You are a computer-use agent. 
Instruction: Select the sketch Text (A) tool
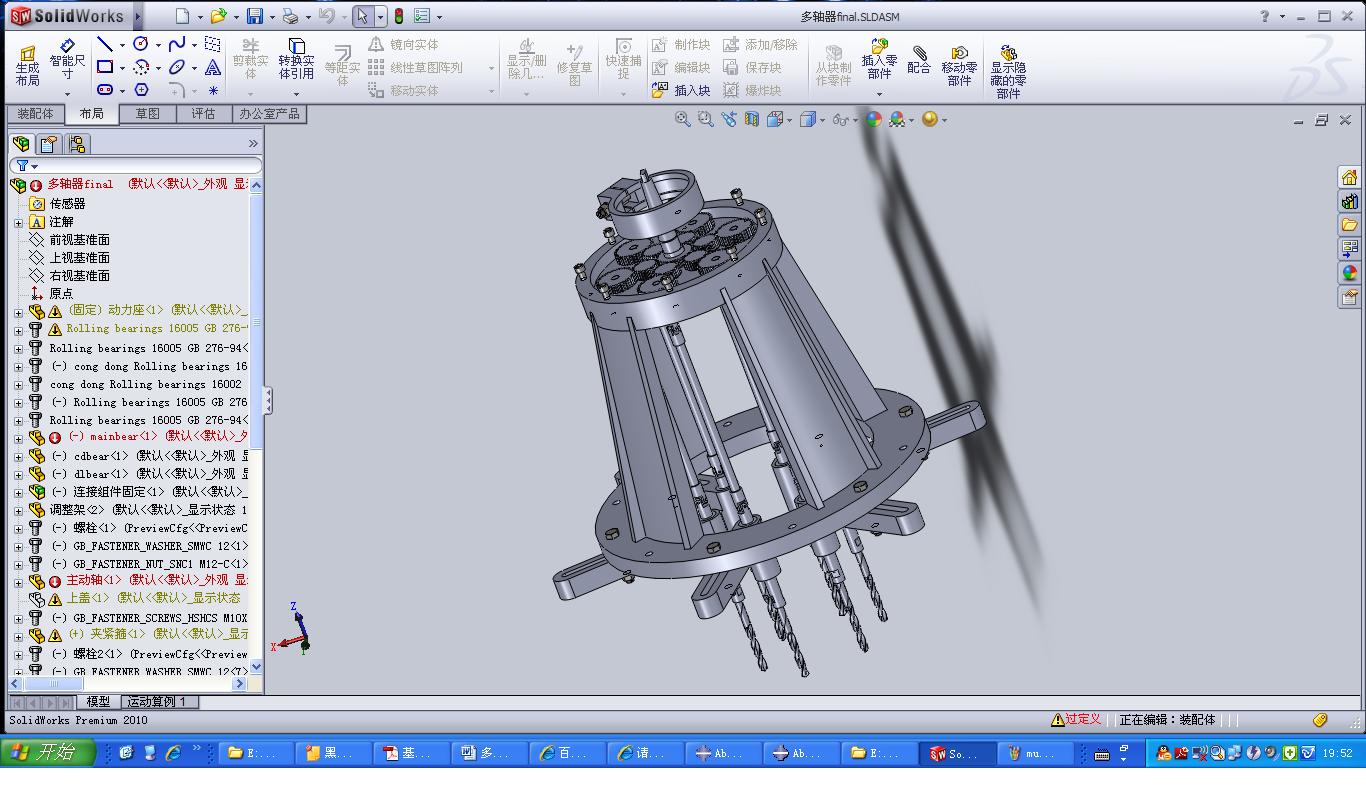[212, 67]
